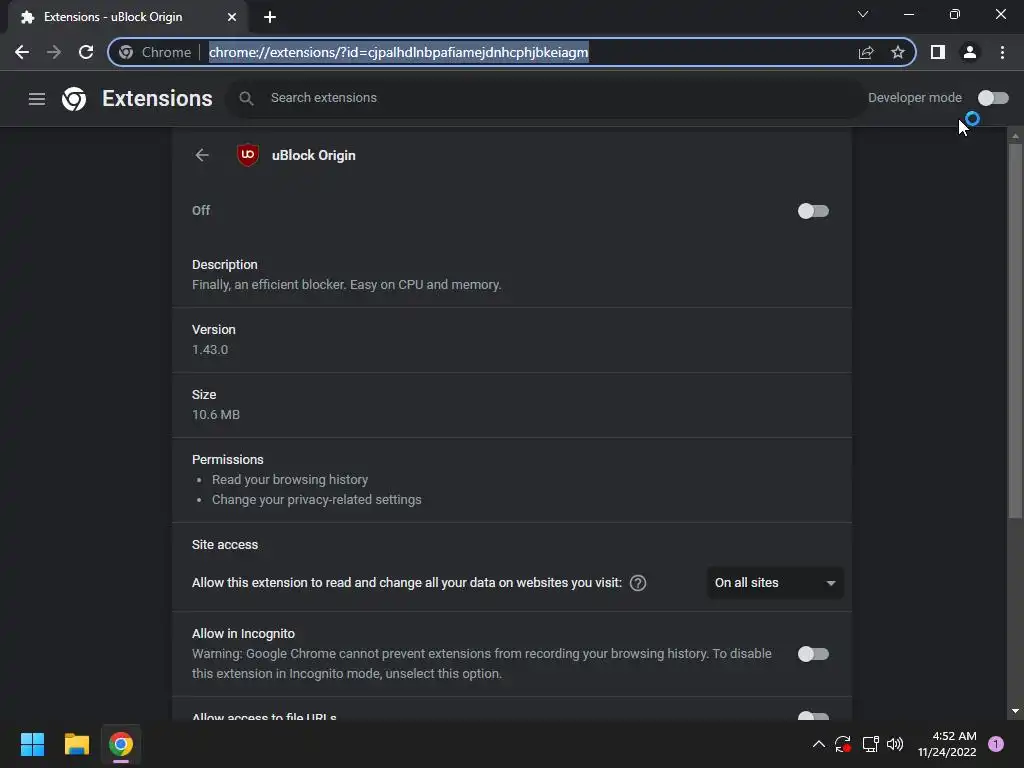Open the Extensions hamburger menu
This screenshot has width=1024, height=768.
click(x=37, y=99)
